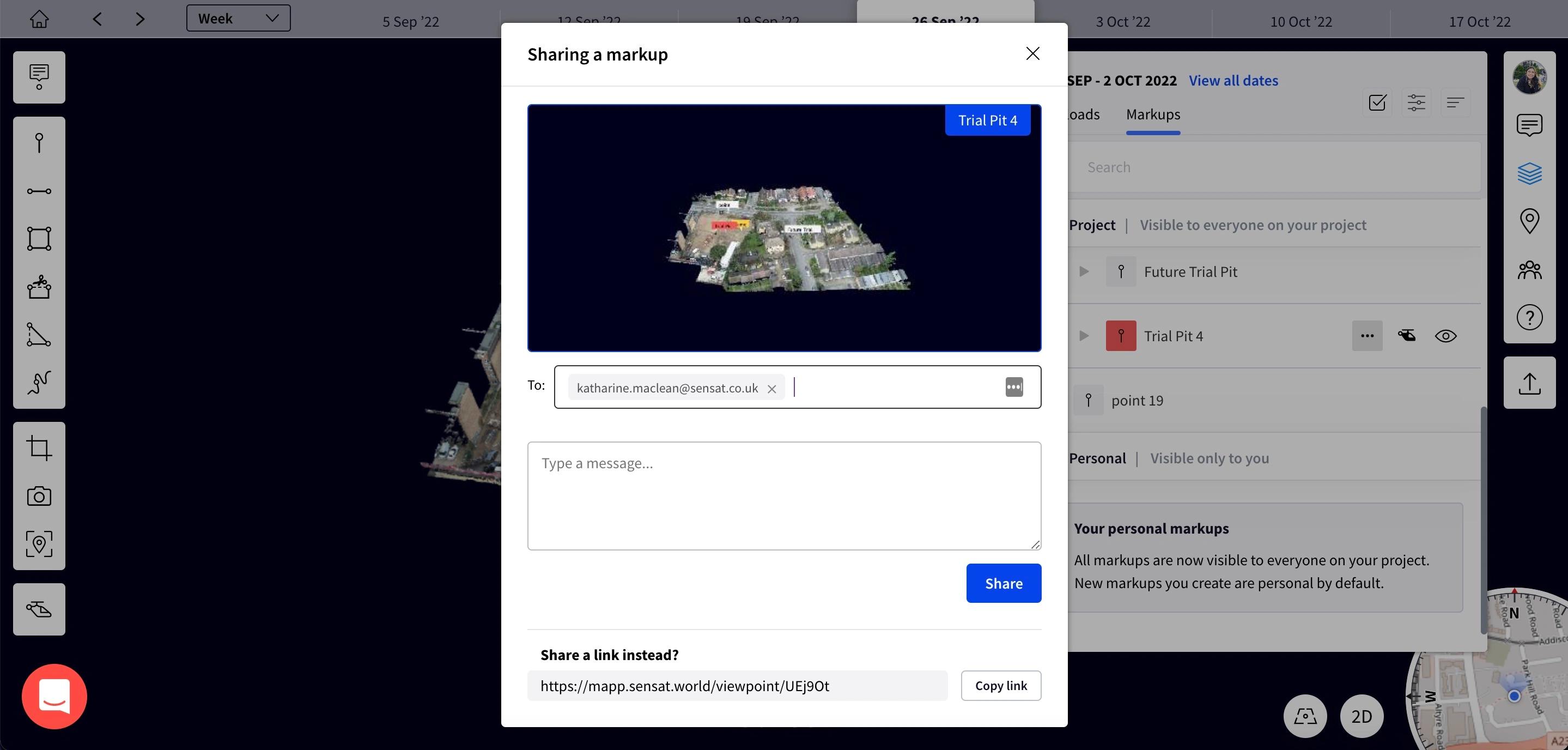Click the red Trial Pit 4 color swatch
The image size is (1568, 750).
(x=1121, y=336)
